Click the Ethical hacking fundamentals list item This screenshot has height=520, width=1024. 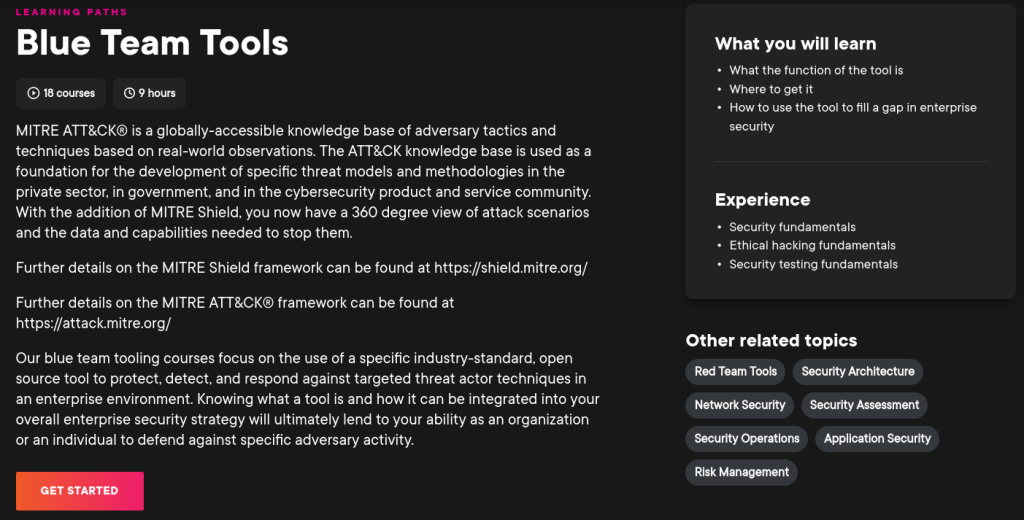point(812,246)
